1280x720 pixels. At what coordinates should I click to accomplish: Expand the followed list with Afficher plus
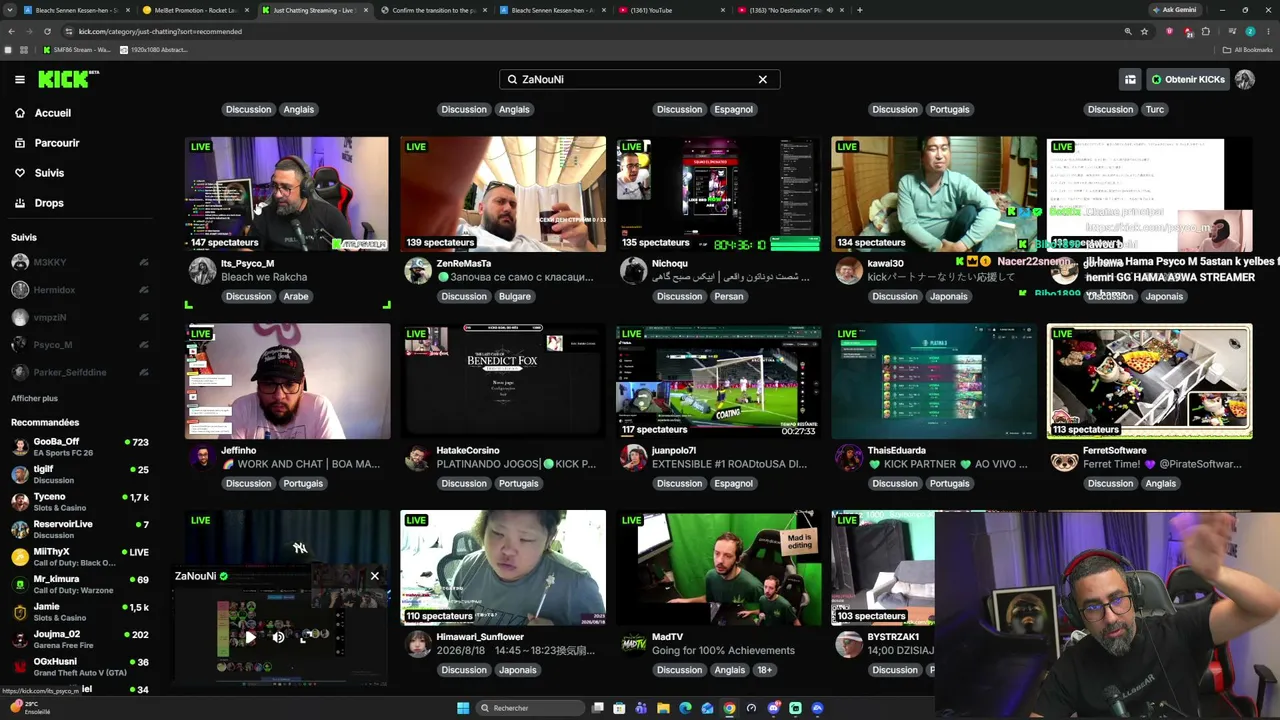[34, 398]
